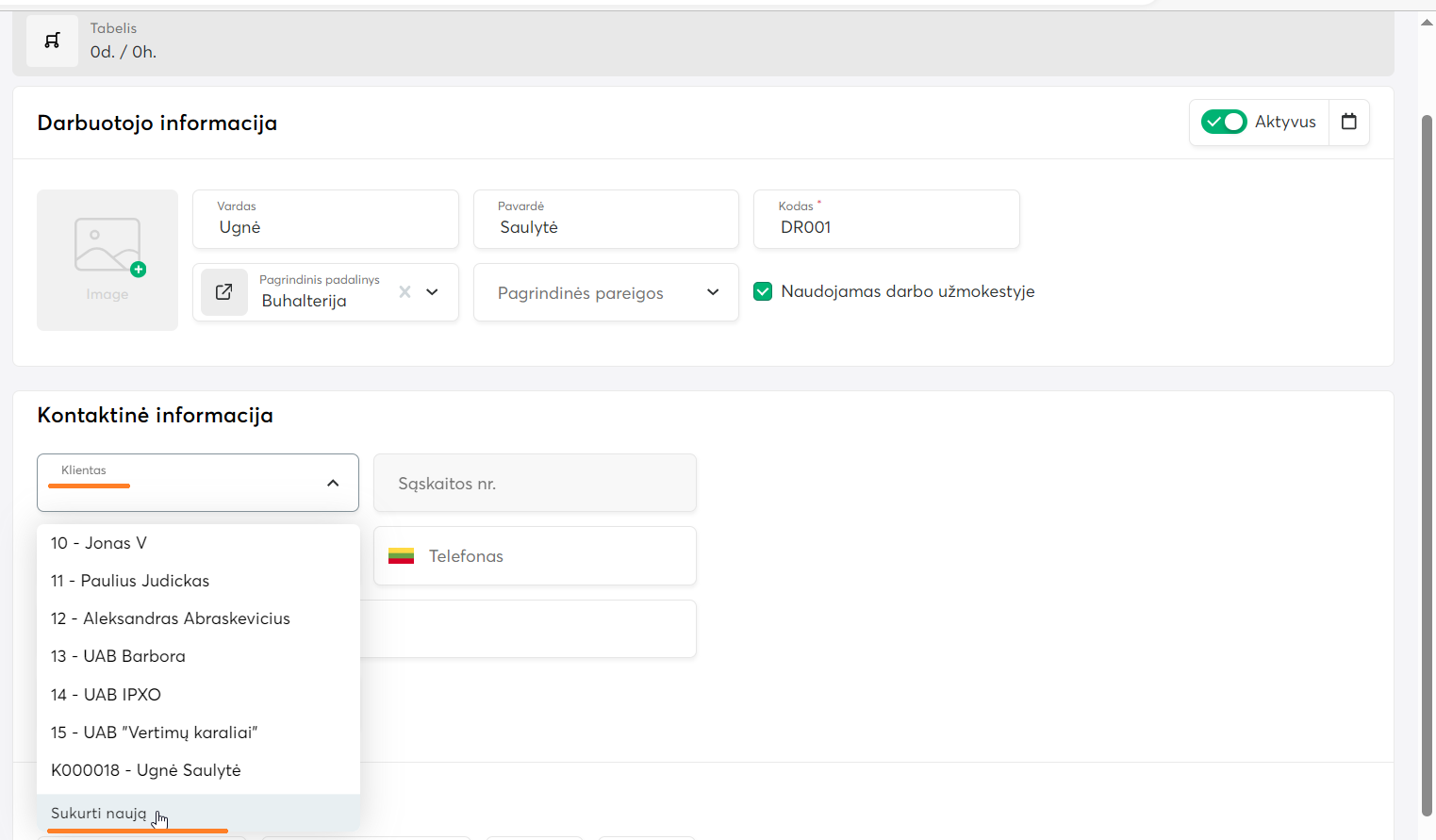Click Sukurti naują to create client
This screenshot has width=1436, height=840.
(x=99, y=813)
